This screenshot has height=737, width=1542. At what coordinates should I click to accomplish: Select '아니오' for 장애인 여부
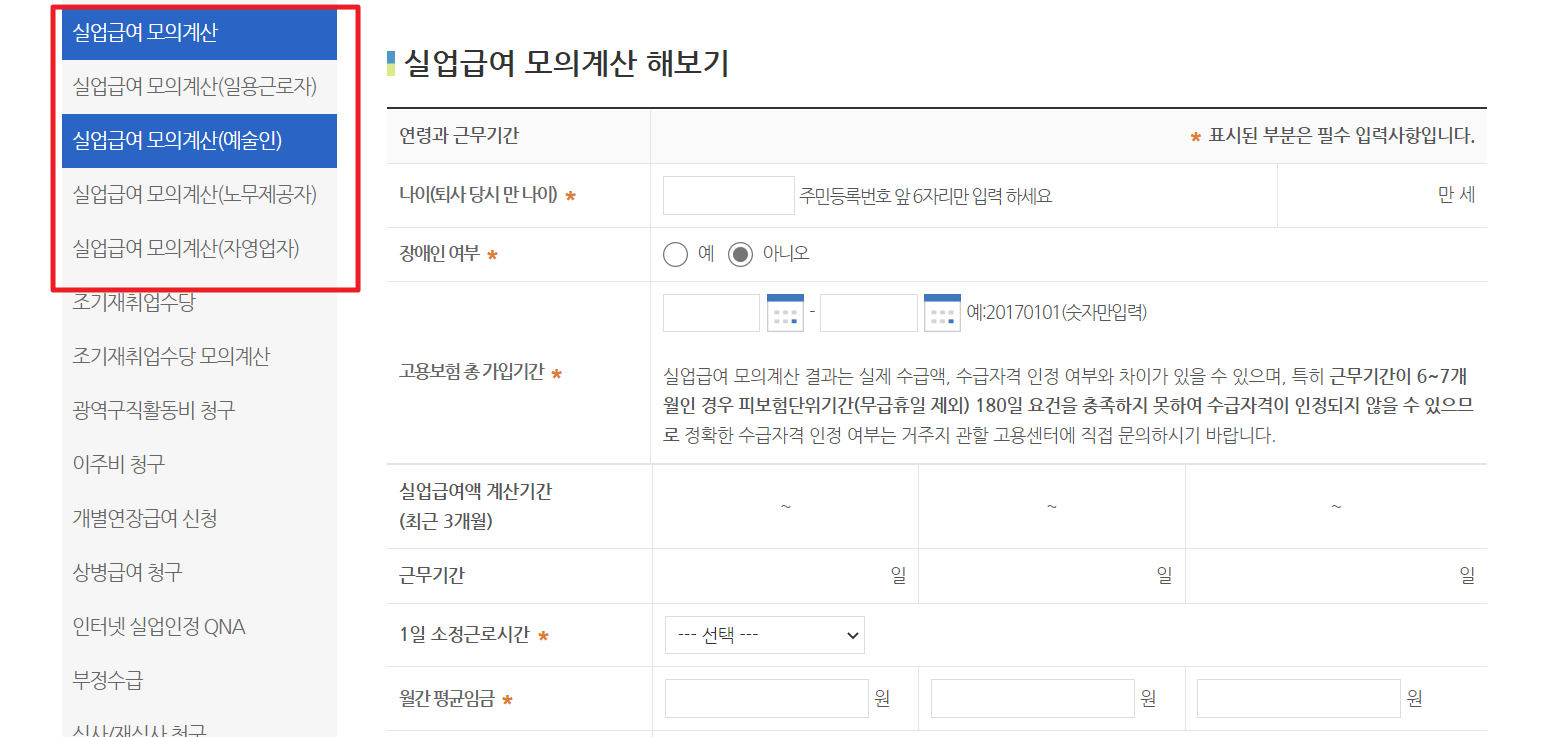pos(740,254)
